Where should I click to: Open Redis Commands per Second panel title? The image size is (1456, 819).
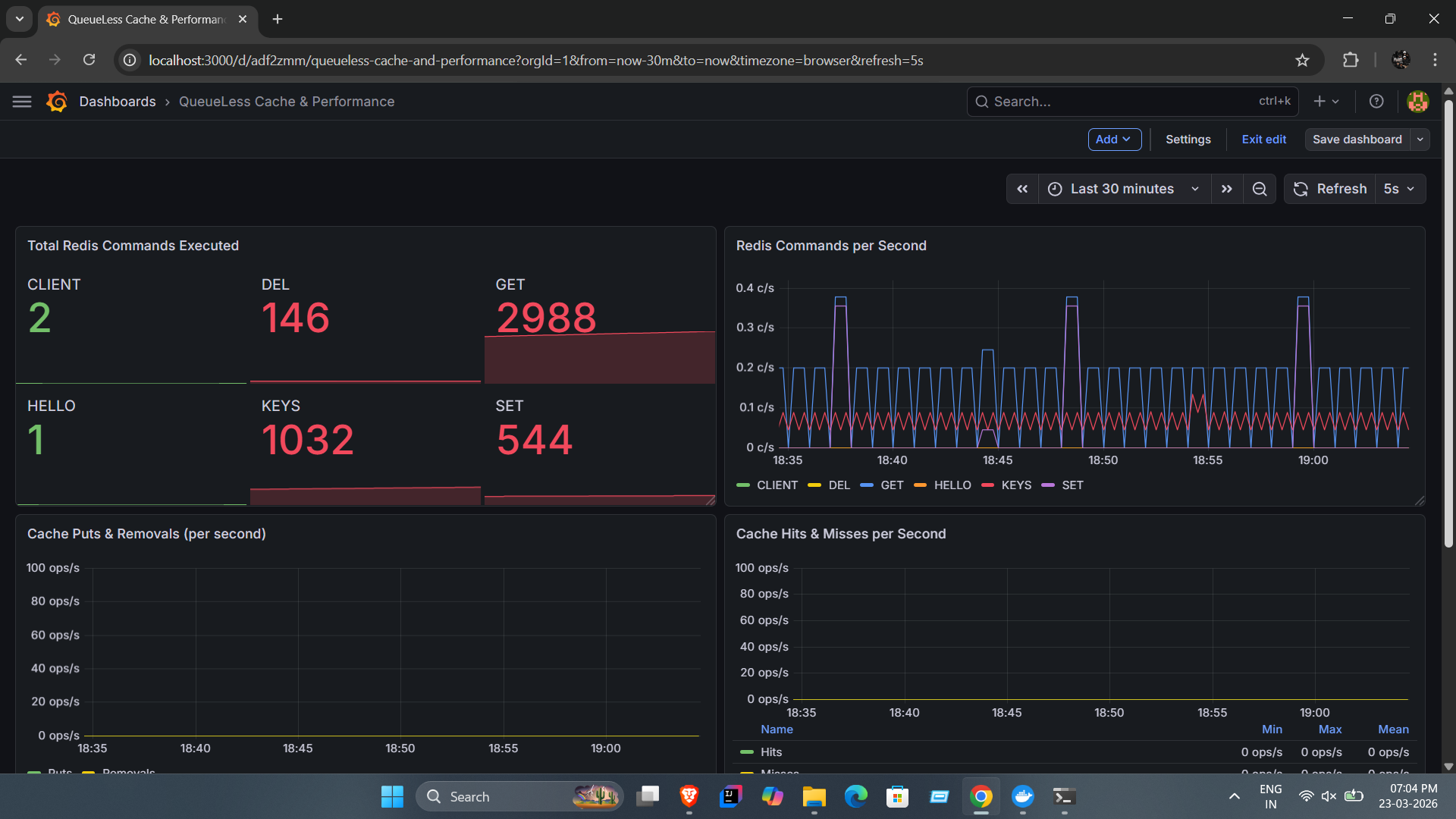click(831, 246)
